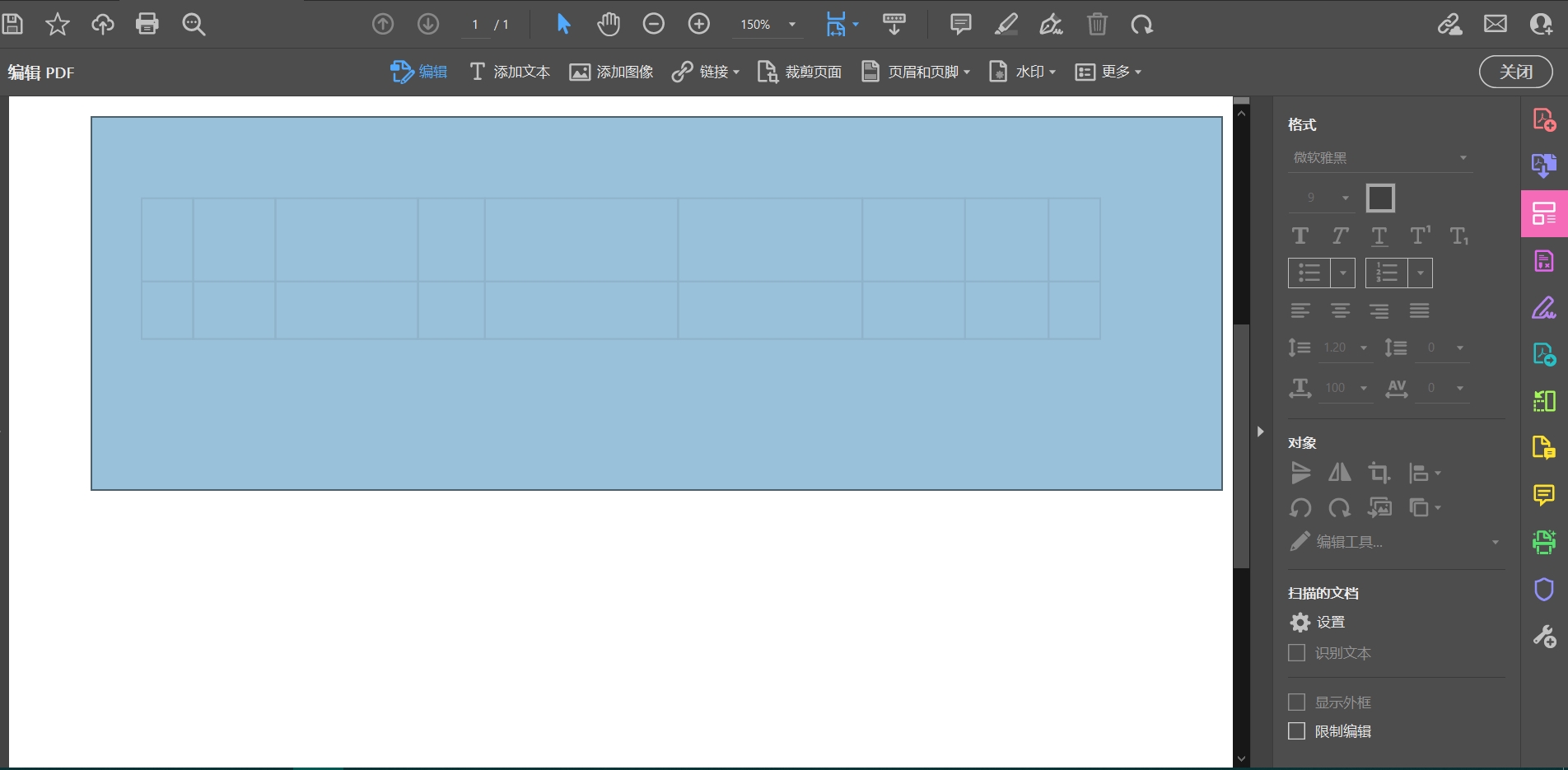
Task: Go to previous page arrow
Action: point(383,24)
